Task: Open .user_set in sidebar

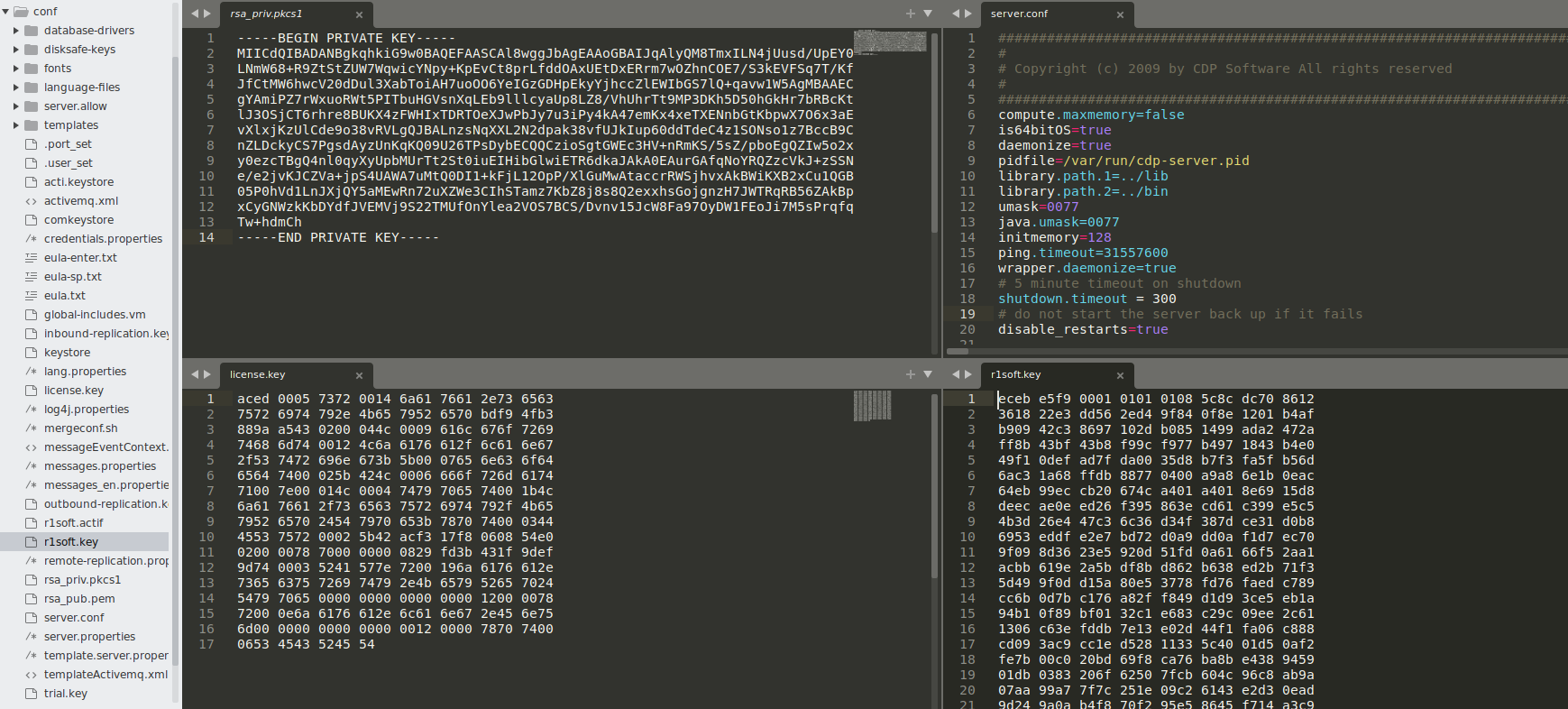Action: tap(69, 163)
